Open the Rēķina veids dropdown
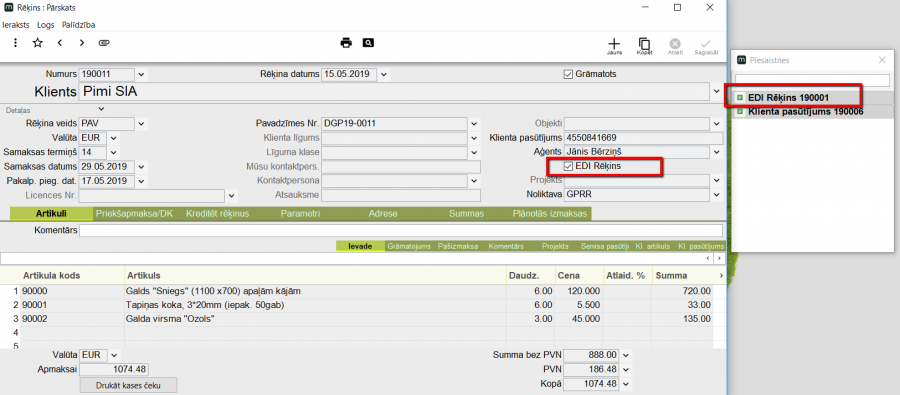 142,123
